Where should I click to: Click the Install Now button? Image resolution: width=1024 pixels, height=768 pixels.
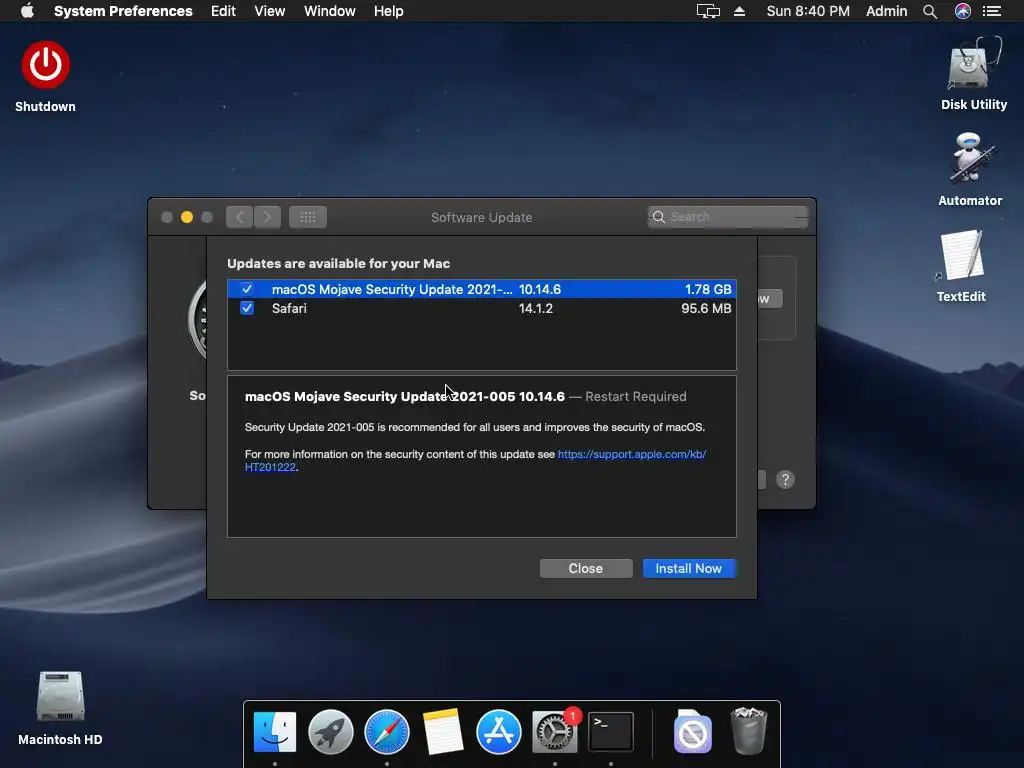click(x=689, y=568)
